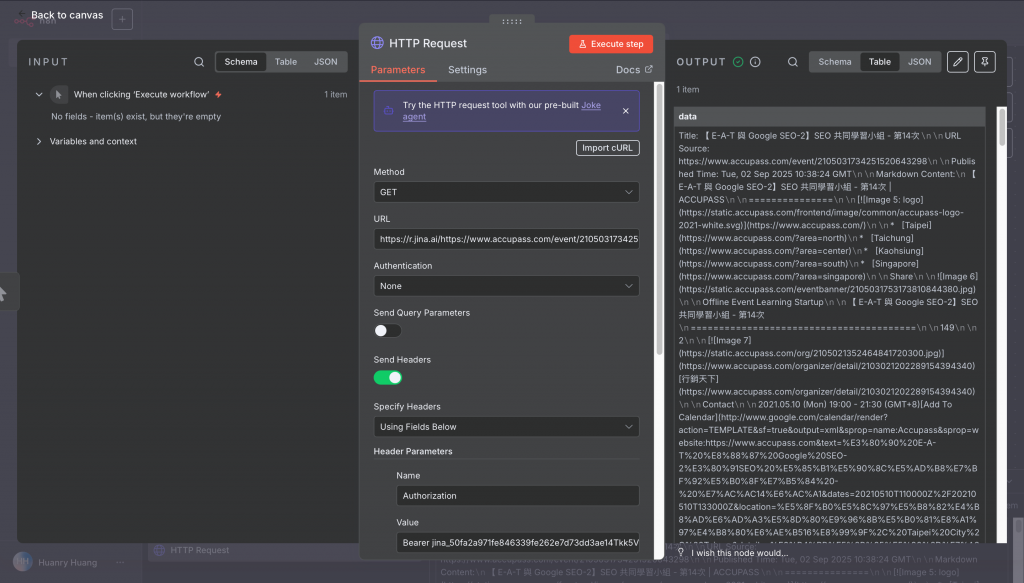Open the user menu ellipsis beside Huanry Huang
Screen dimensions: 1024x583
[x=120, y=562]
